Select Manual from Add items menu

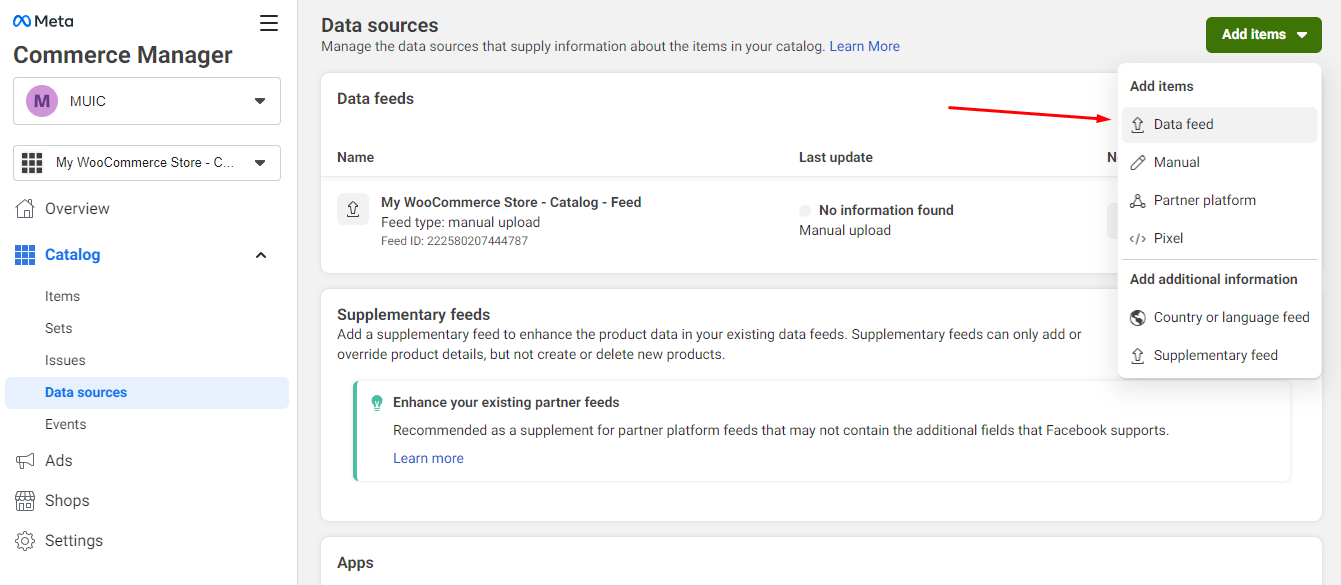click(1219, 163)
